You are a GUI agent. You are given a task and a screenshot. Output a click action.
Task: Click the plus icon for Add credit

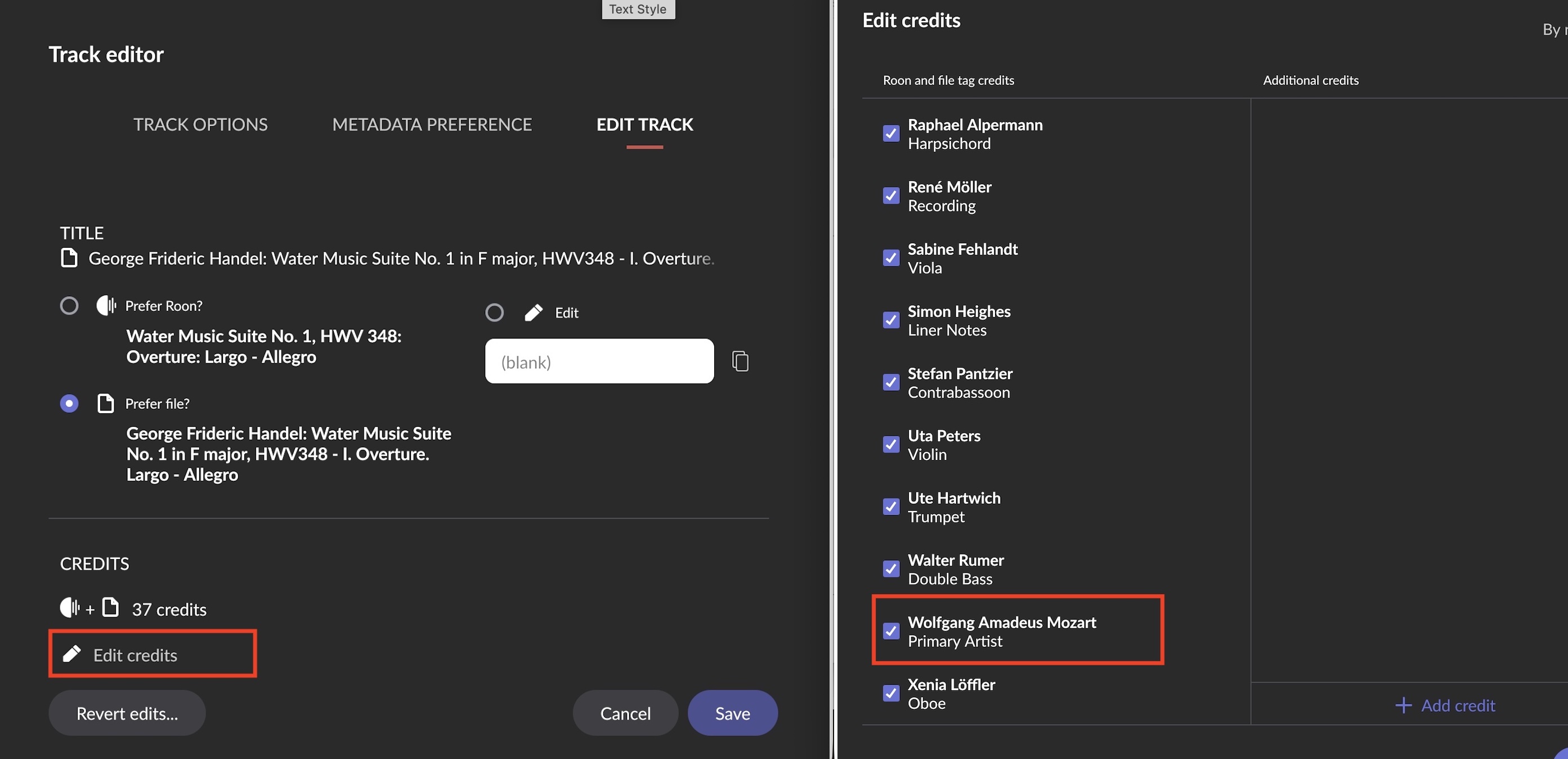1403,706
